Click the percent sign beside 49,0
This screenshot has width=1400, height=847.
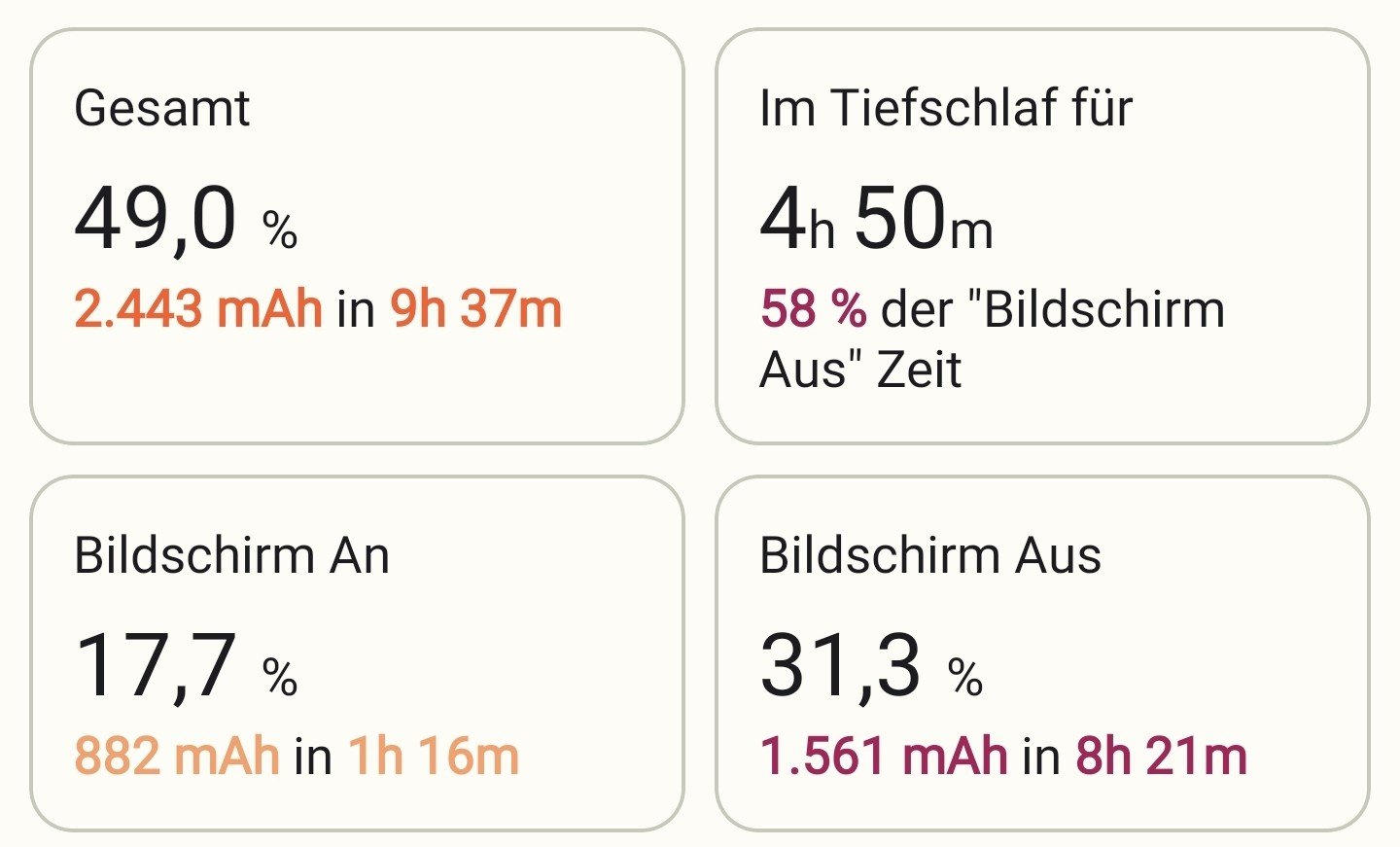(x=280, y=230)
